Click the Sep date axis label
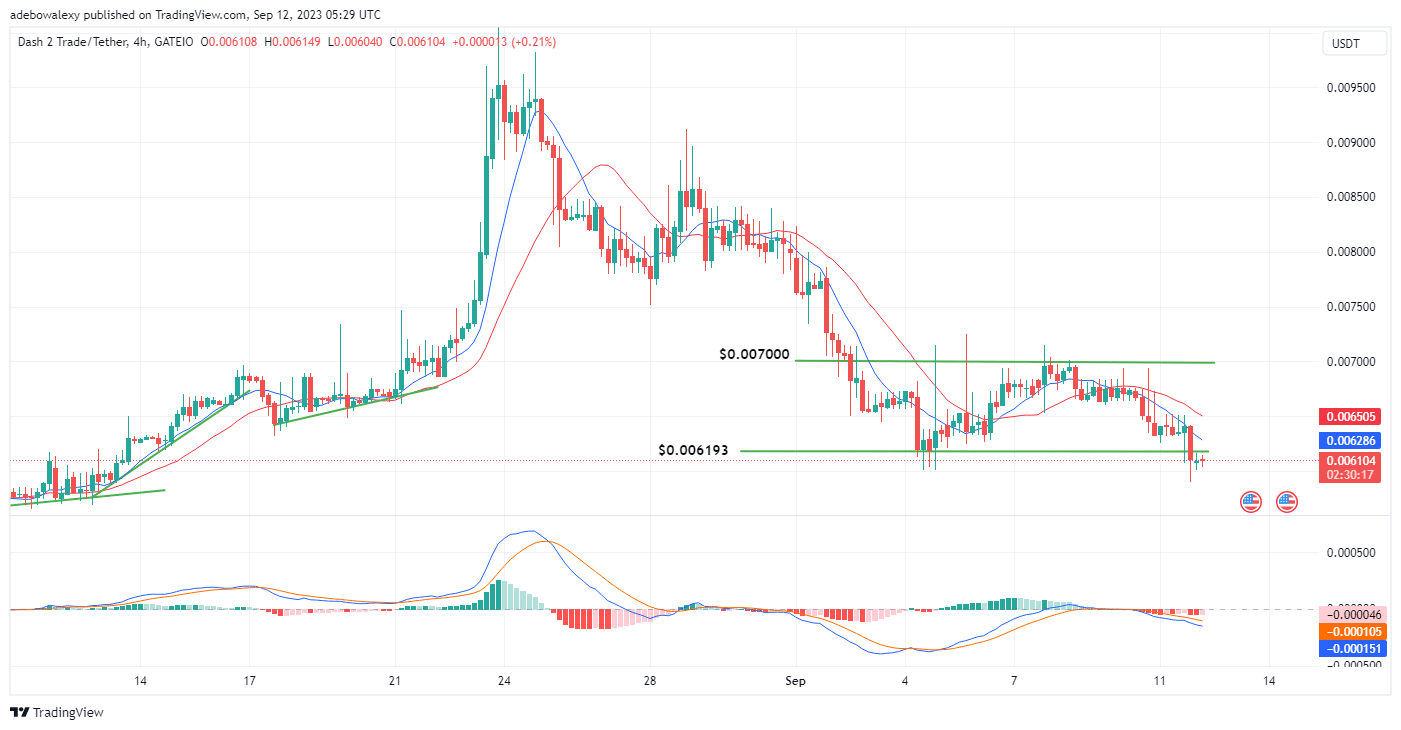This screenshot has width=1401, height=730. click(795, 681)
